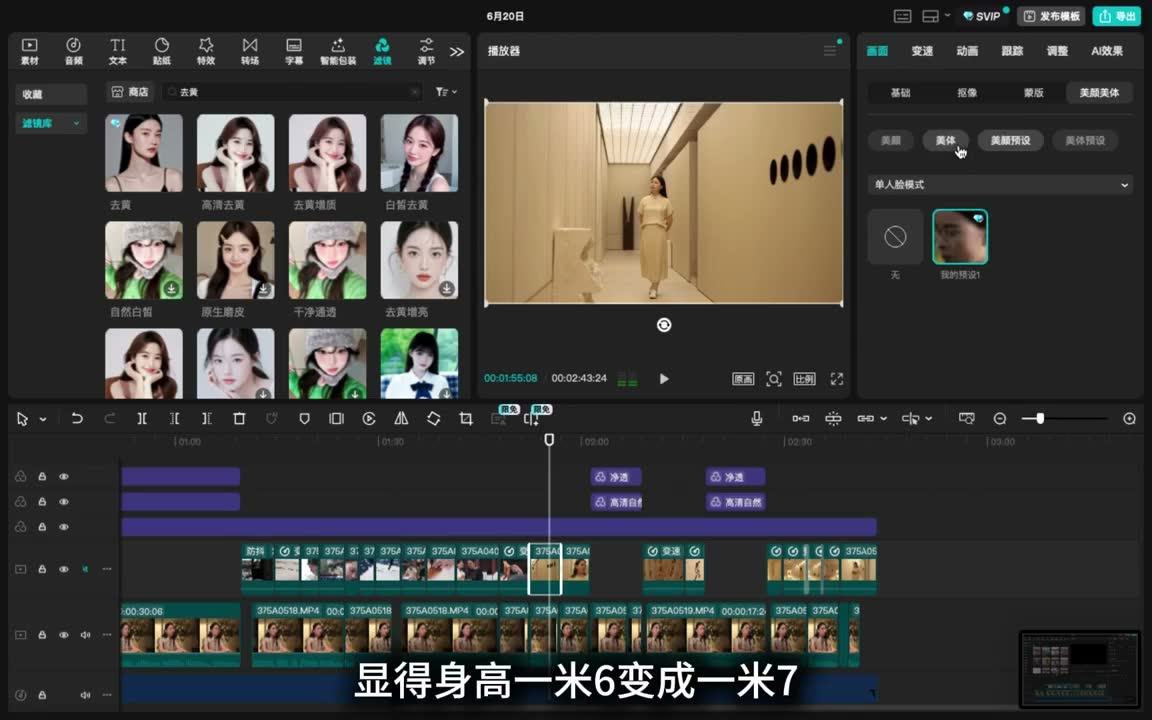The width and height of the screenshot is (1152, 720).
Task: Mute the main 375A0518.MP4 video track
Action: (85, 634)
